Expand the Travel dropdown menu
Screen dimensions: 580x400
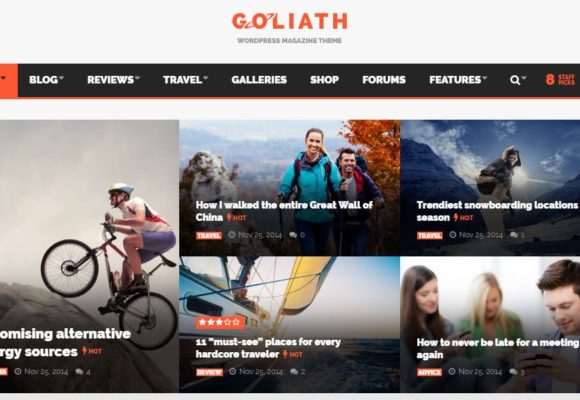[185, 80]
